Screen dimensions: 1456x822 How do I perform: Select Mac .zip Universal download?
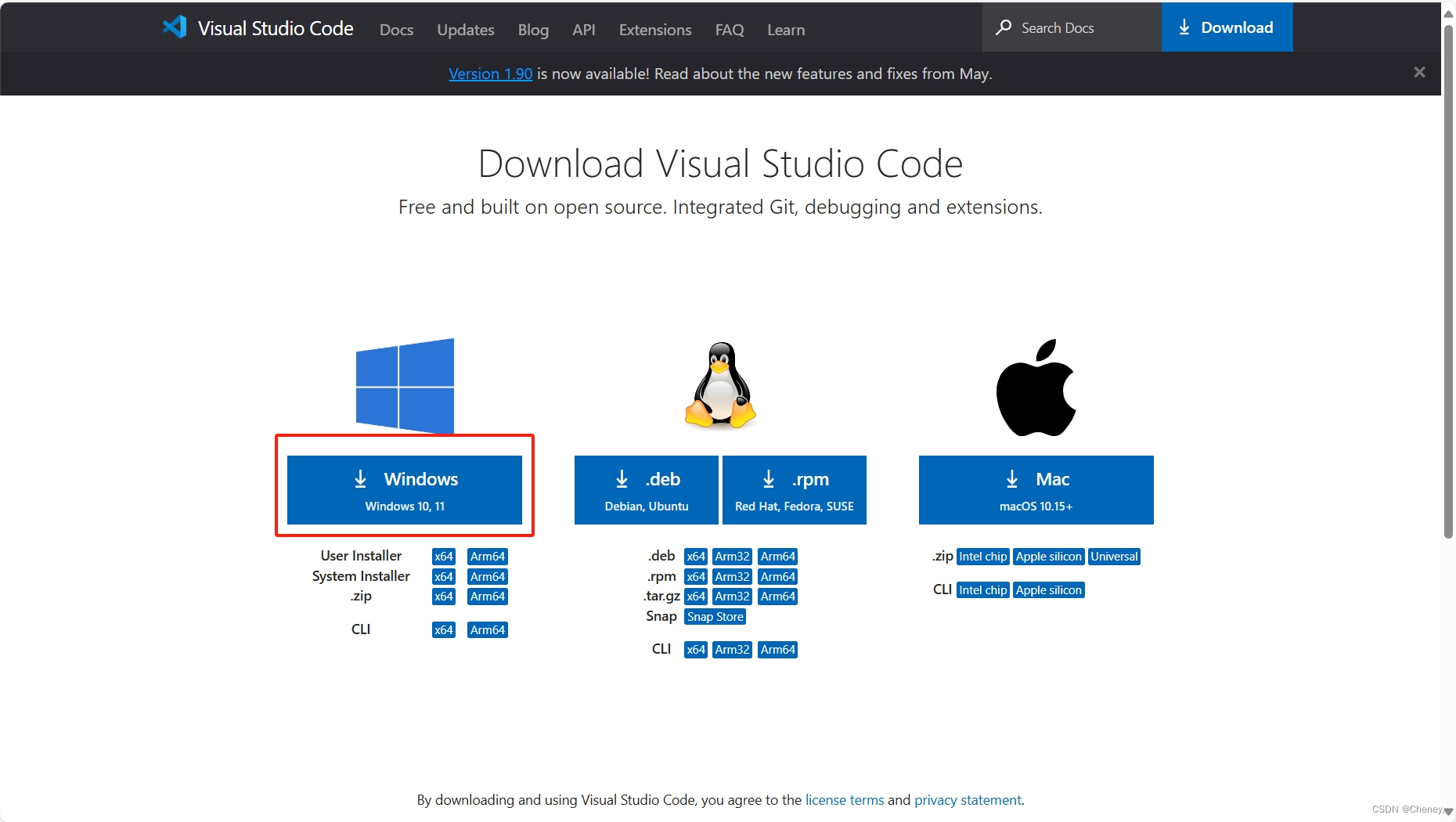click(1115, 557)
